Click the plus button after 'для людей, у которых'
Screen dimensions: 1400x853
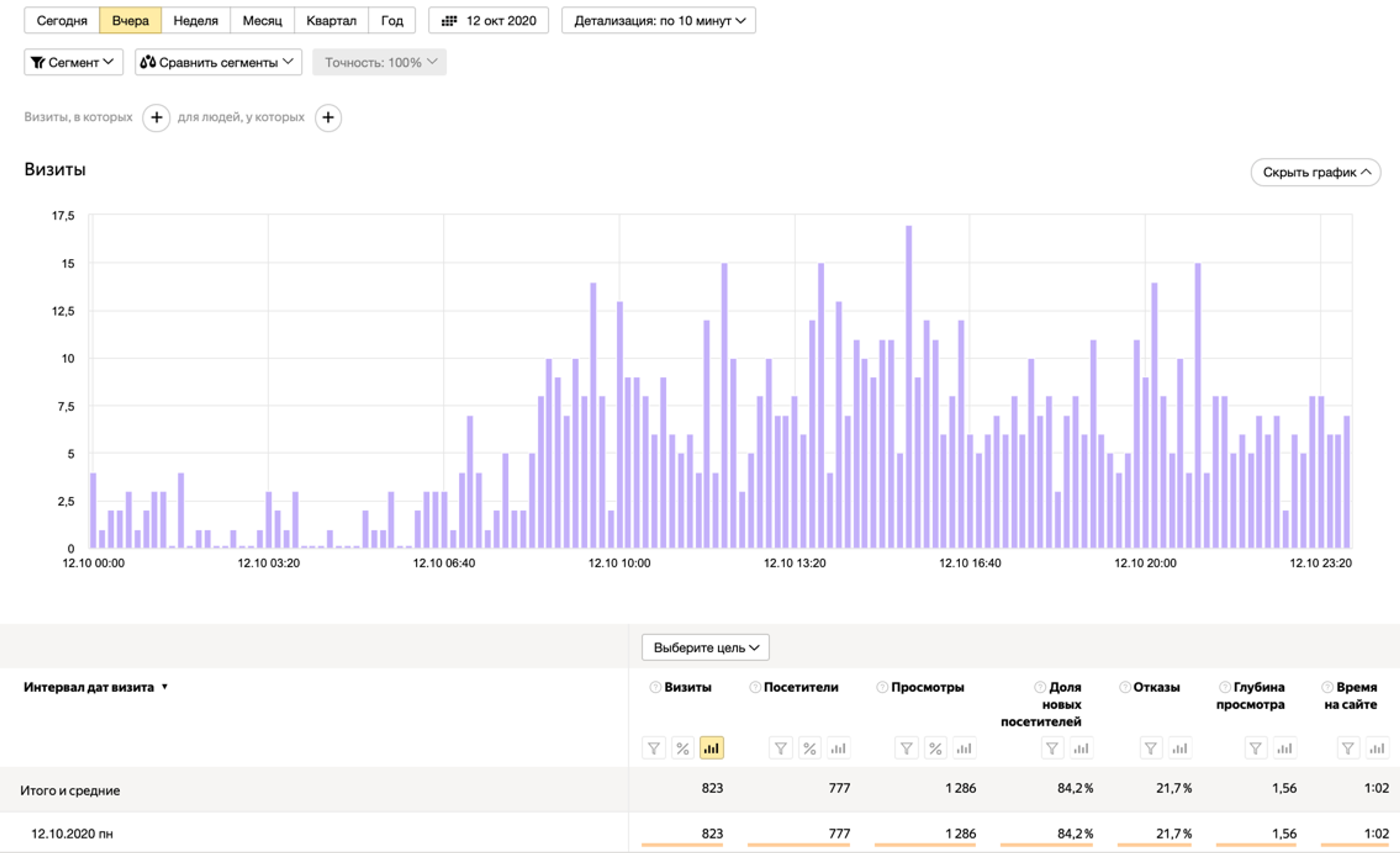coord(328,118)
